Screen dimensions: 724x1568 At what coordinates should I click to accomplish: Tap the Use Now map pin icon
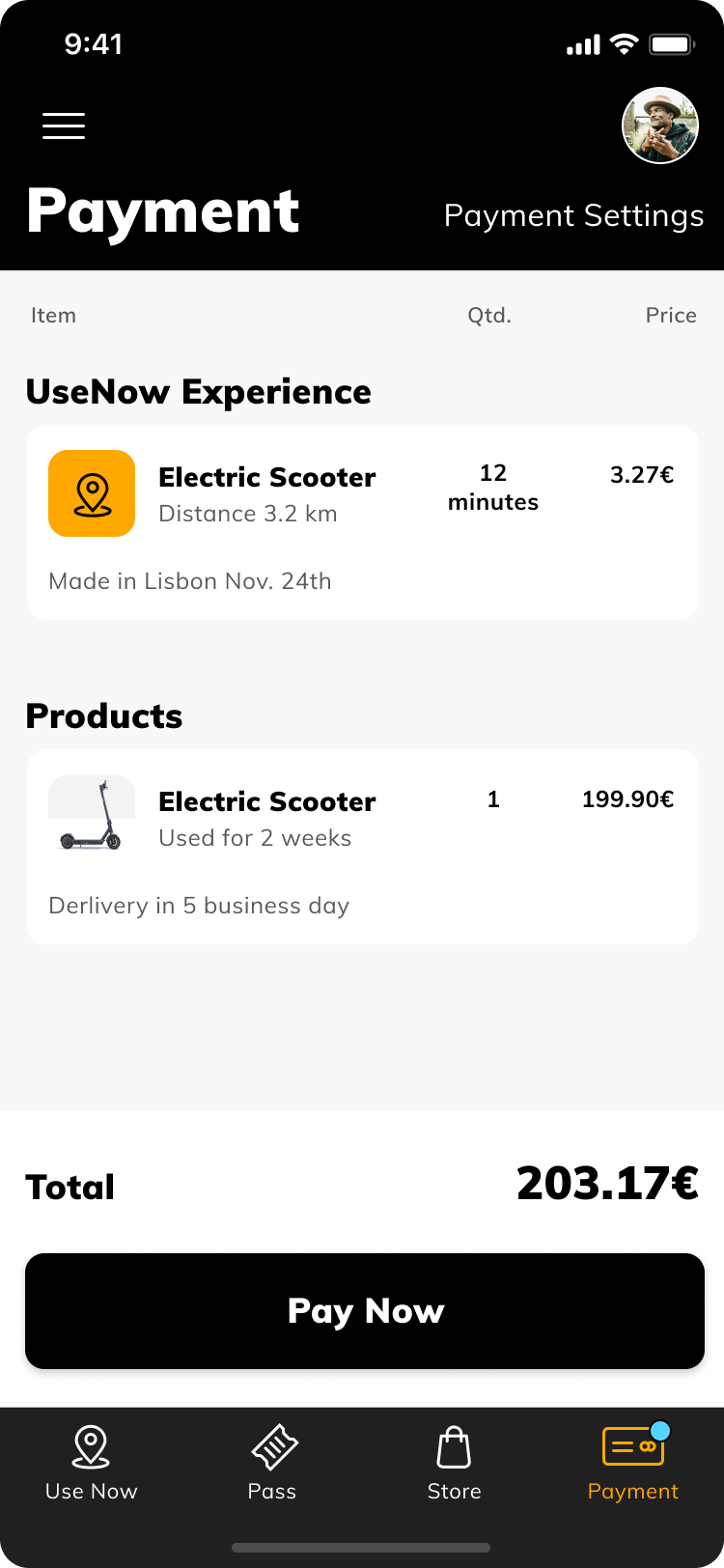click(91, 1447)
